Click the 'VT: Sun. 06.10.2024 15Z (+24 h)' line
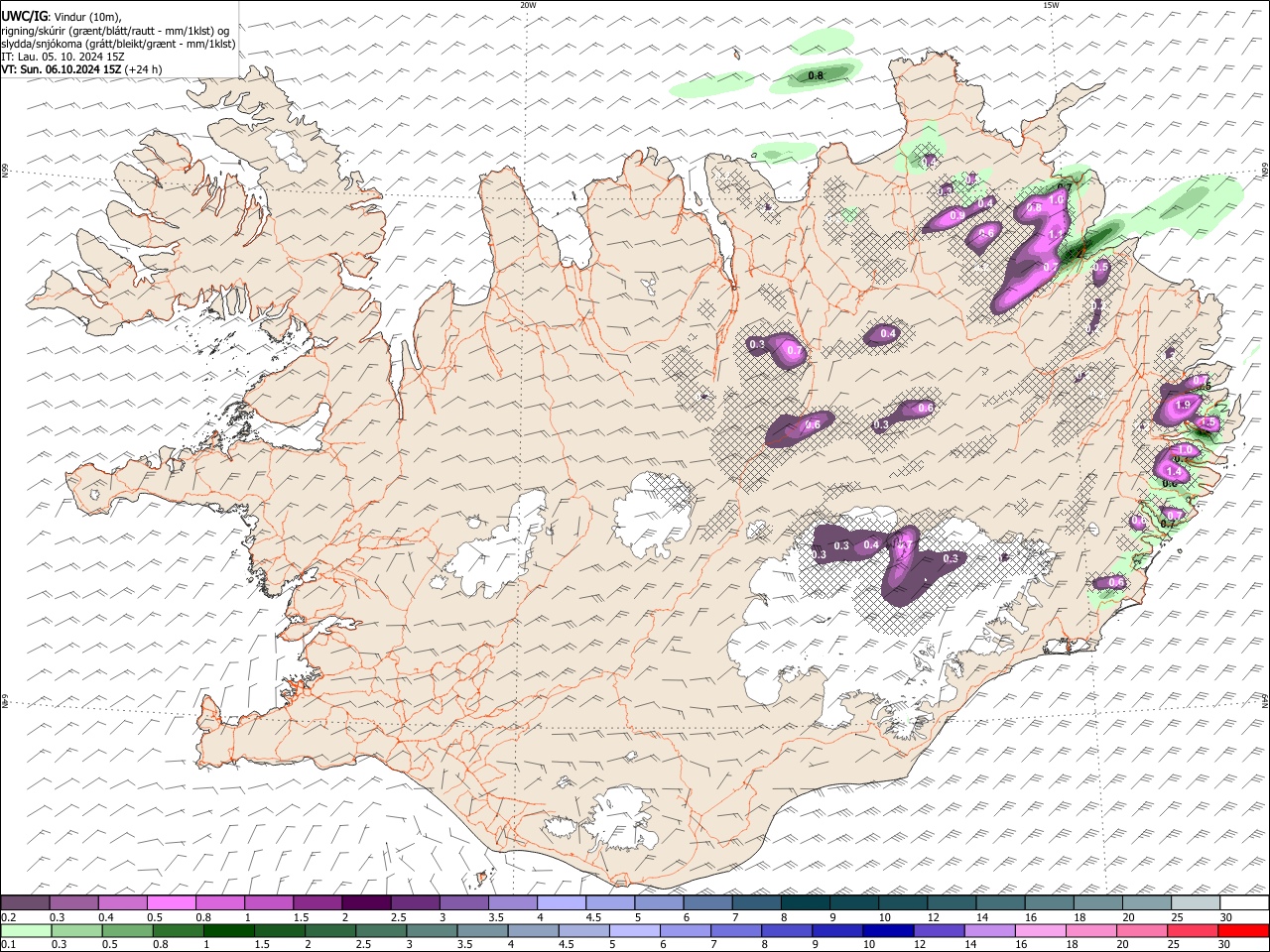1270x952 pixels. [82, 69]
